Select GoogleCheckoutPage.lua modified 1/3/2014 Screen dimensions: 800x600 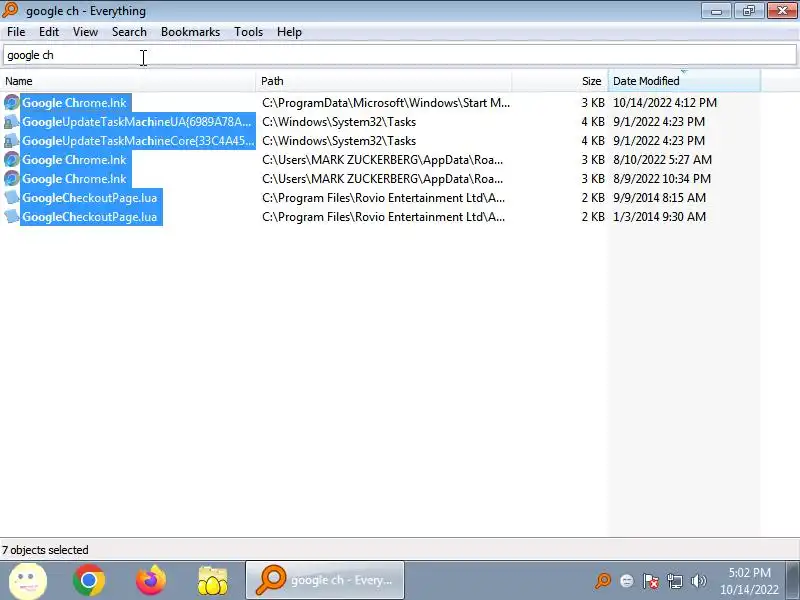(90, 217)
